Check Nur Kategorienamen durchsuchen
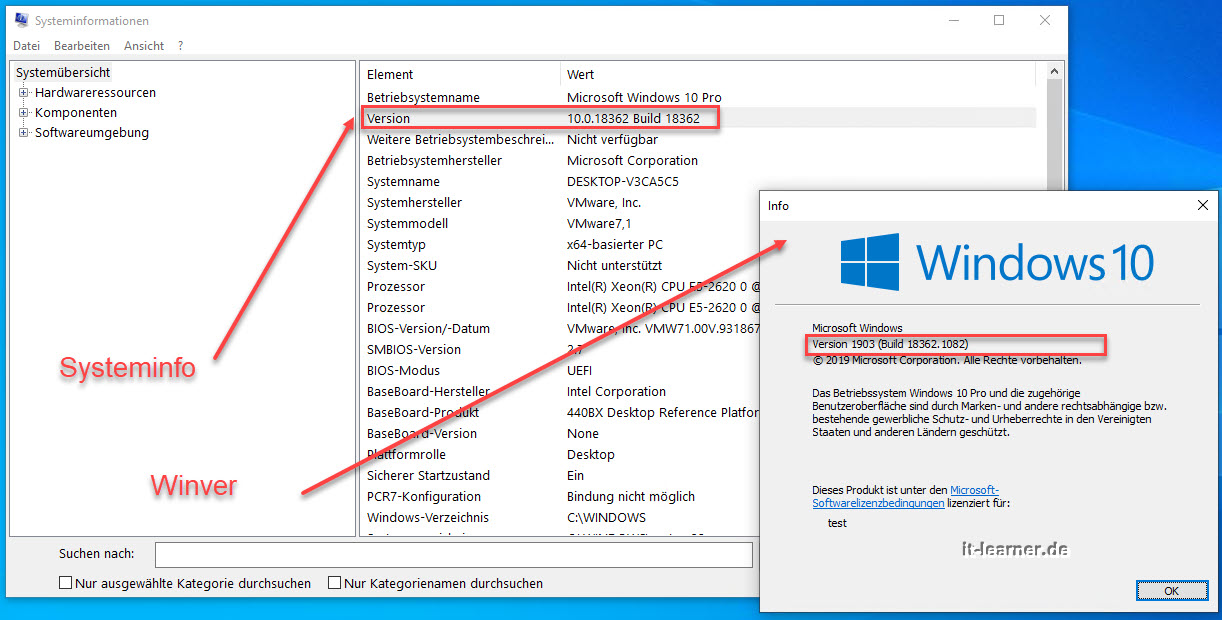 click(335, 583)
